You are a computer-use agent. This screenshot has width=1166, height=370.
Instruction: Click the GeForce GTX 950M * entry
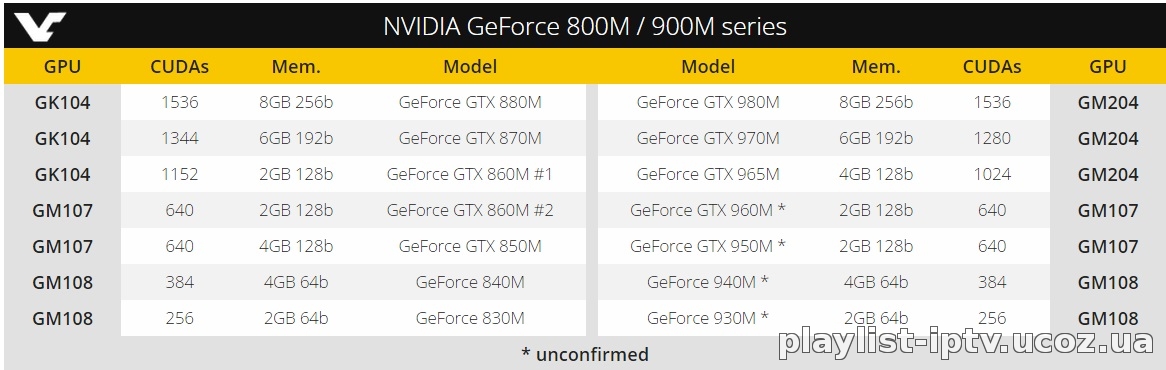pos(708,245)
